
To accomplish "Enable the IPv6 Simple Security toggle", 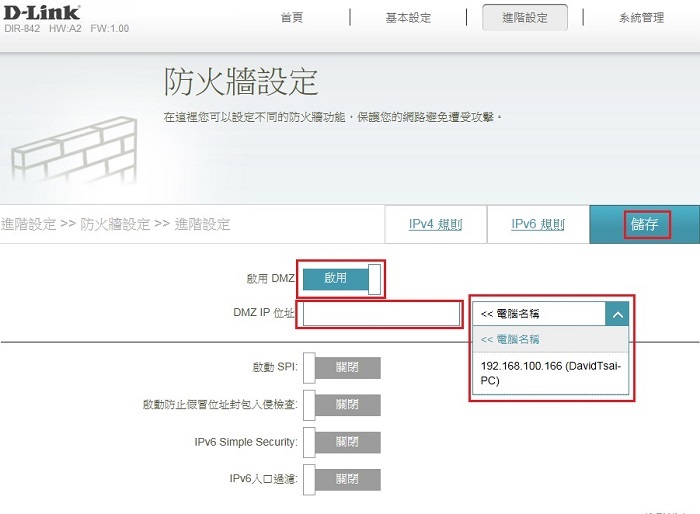I will click(341, 442).
